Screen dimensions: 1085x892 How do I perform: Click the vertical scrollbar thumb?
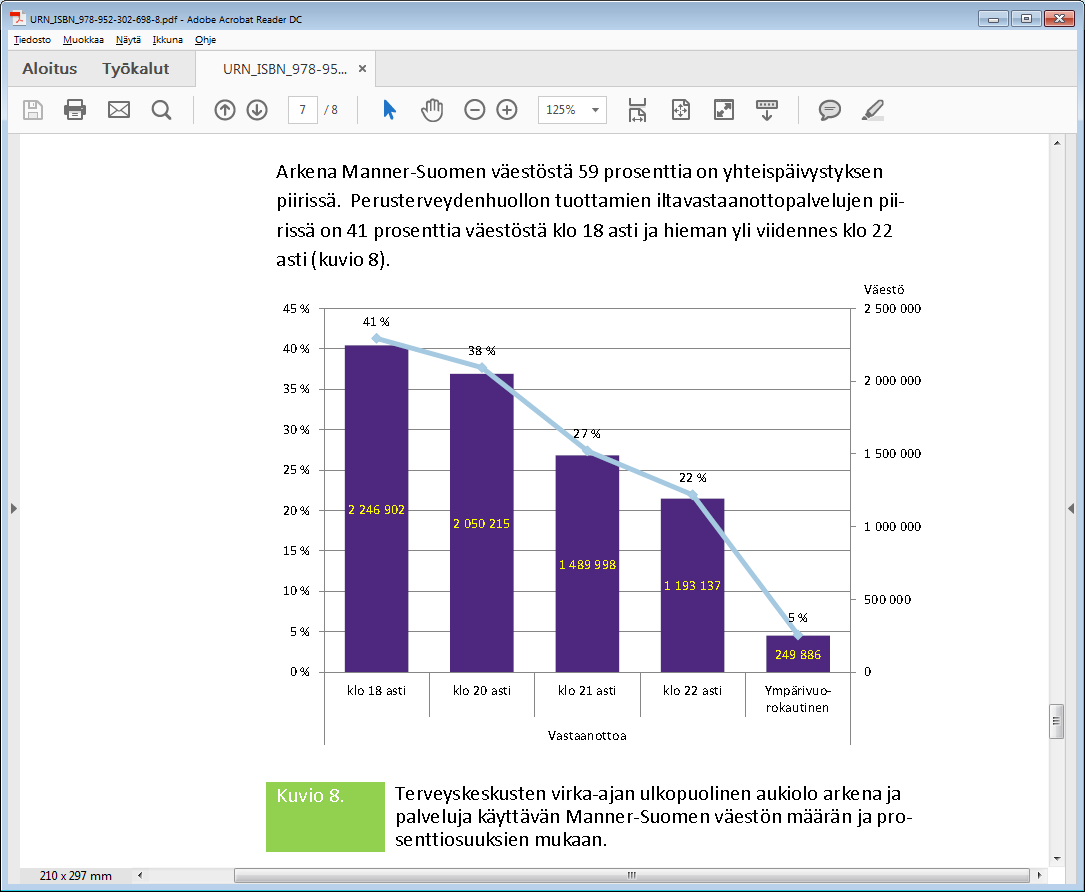pyautogui.click(x=1057, y=721)
